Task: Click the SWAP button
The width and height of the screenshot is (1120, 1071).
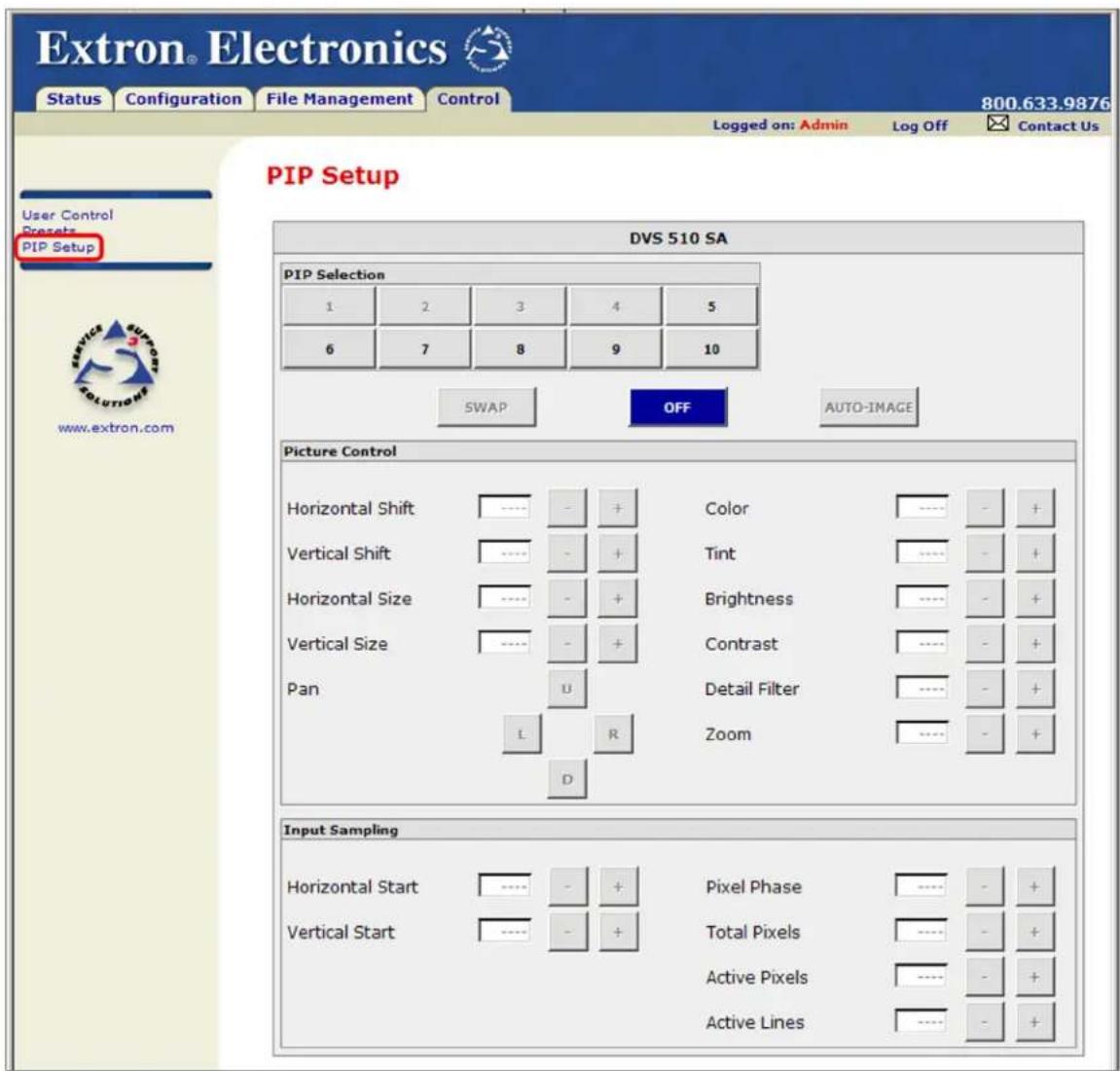Action: [487, 407]
